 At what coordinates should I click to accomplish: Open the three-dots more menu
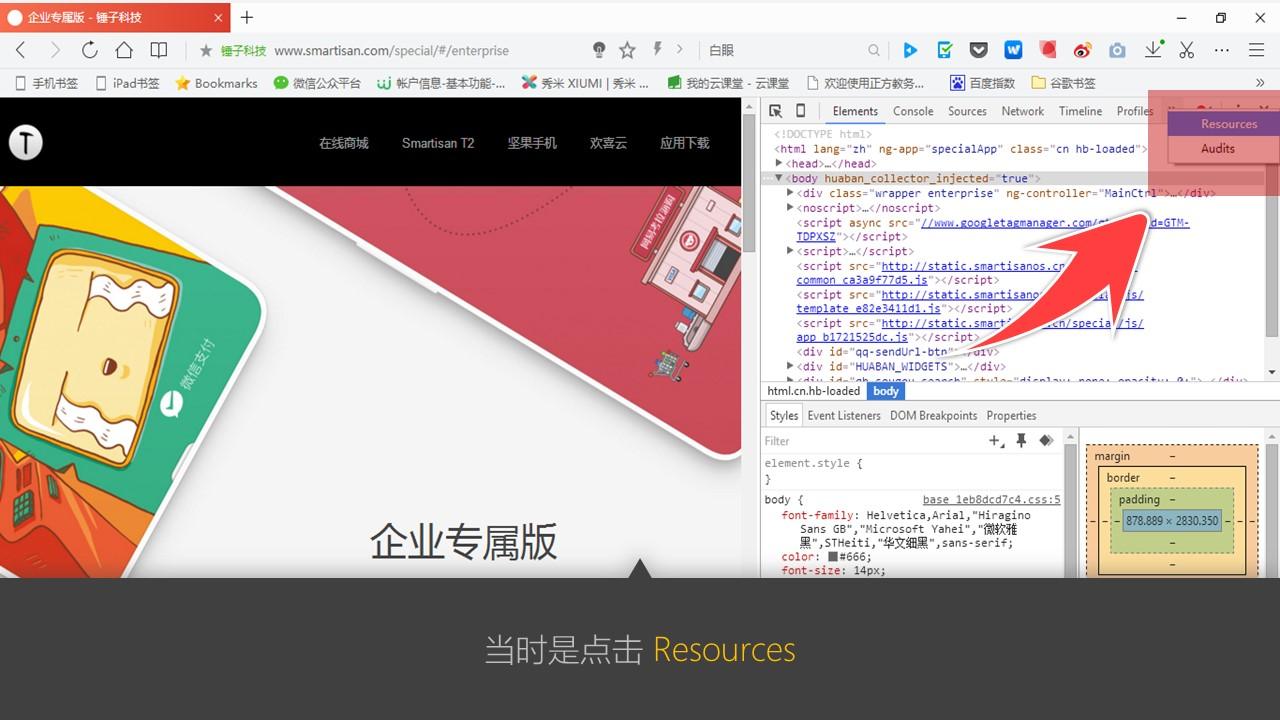click(x=1221, y=50)
